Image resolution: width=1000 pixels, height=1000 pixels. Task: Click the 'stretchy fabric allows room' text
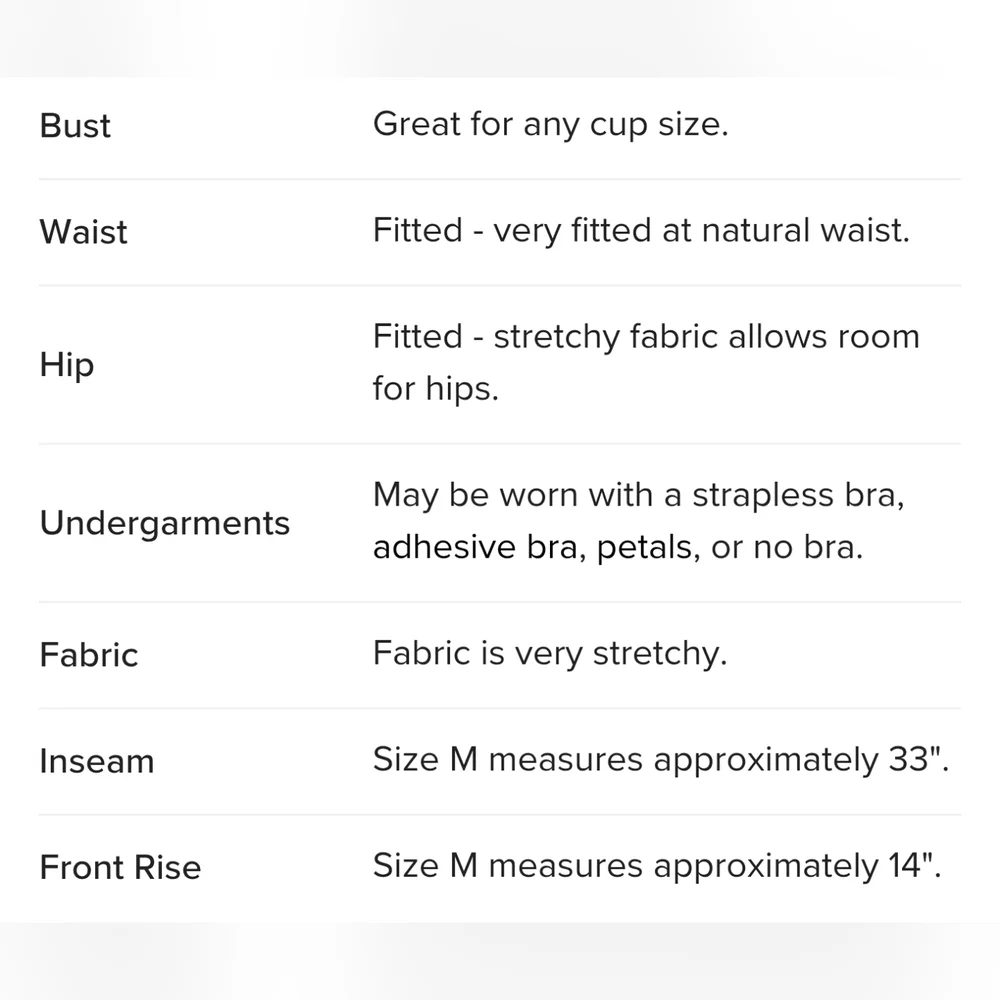[707, 337]
